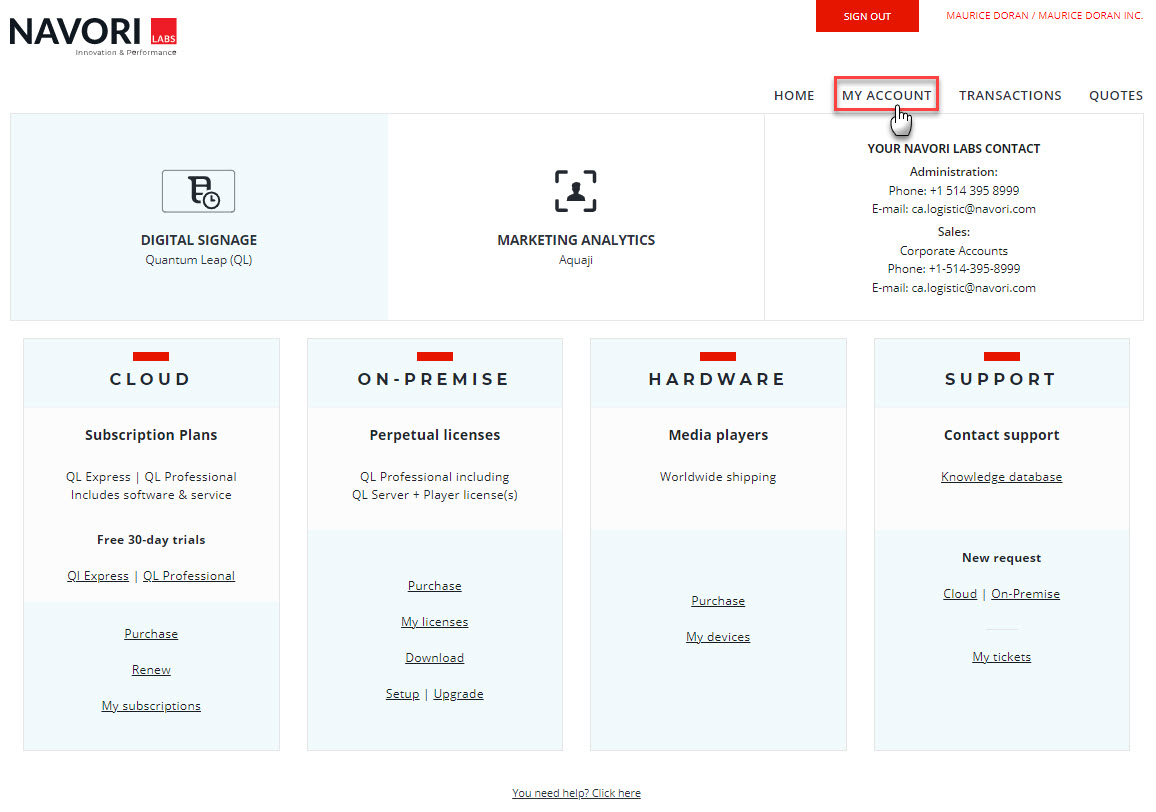Viewport: 1156px width, 812px height.
Task: Open the Quotes menu item
Action: coord(1115,95)
